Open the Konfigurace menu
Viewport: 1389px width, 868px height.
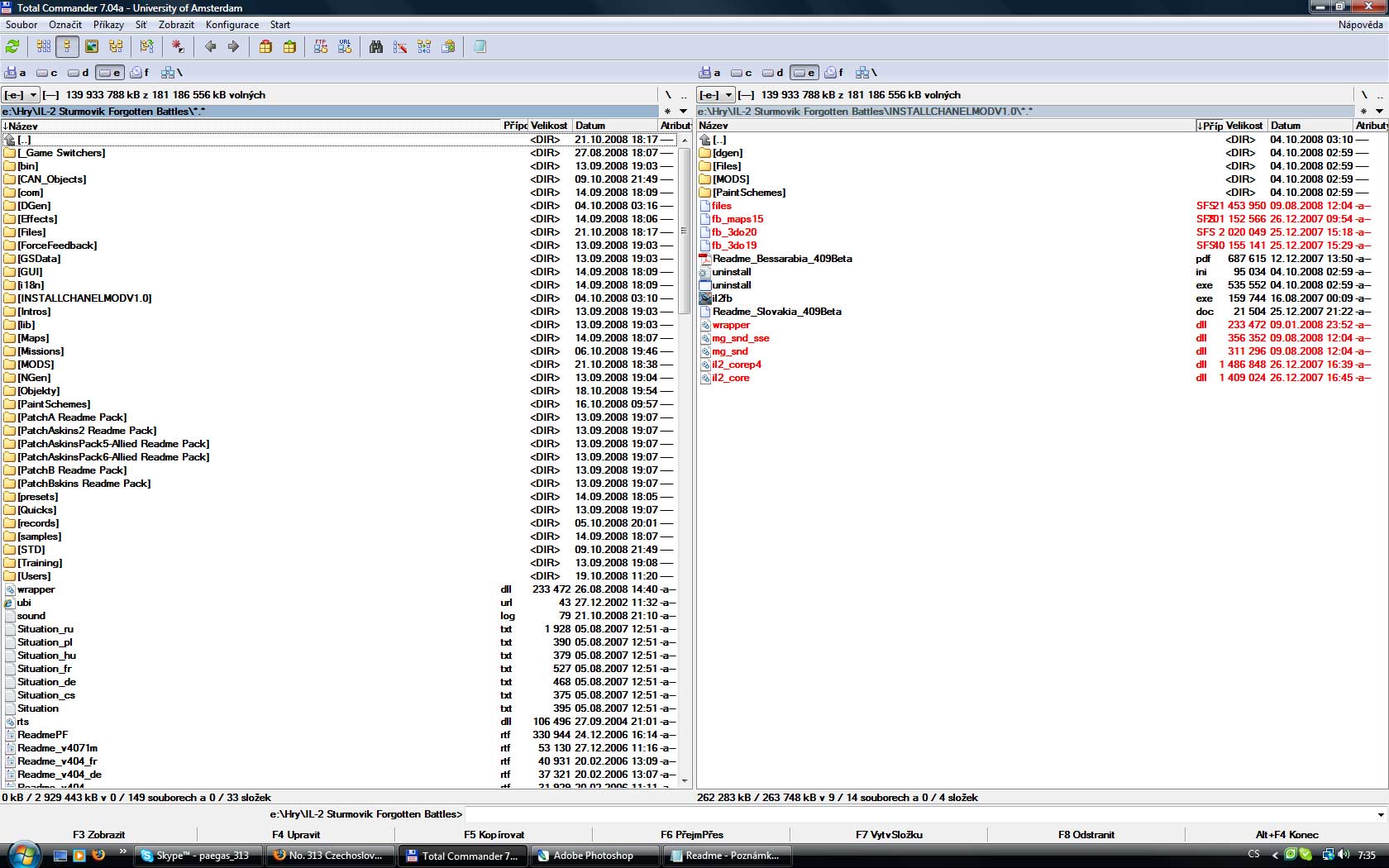coord(232,25)
